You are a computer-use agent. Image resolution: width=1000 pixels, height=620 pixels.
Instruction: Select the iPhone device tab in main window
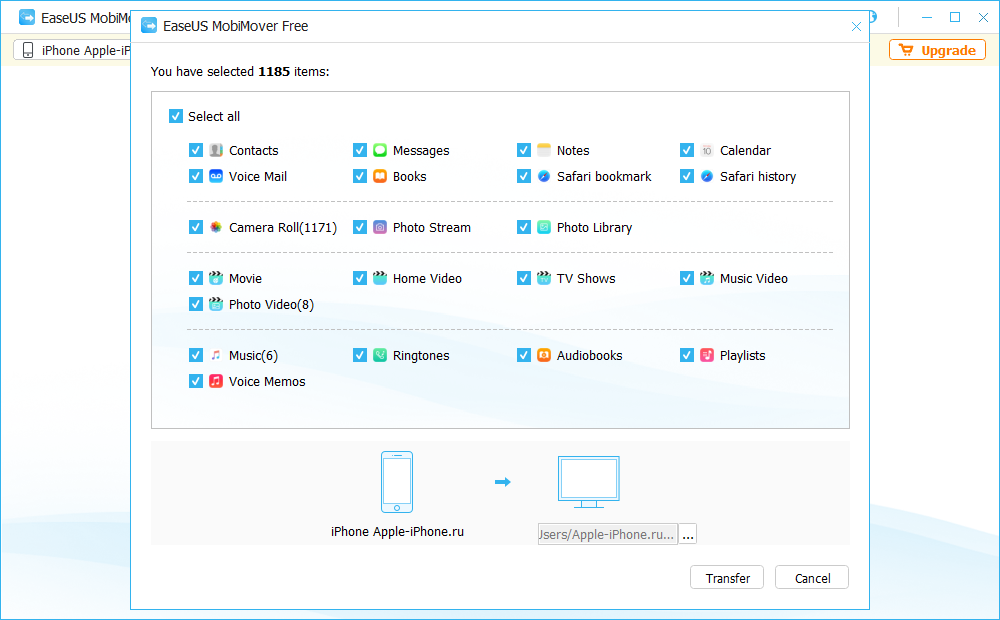point(72,50)
